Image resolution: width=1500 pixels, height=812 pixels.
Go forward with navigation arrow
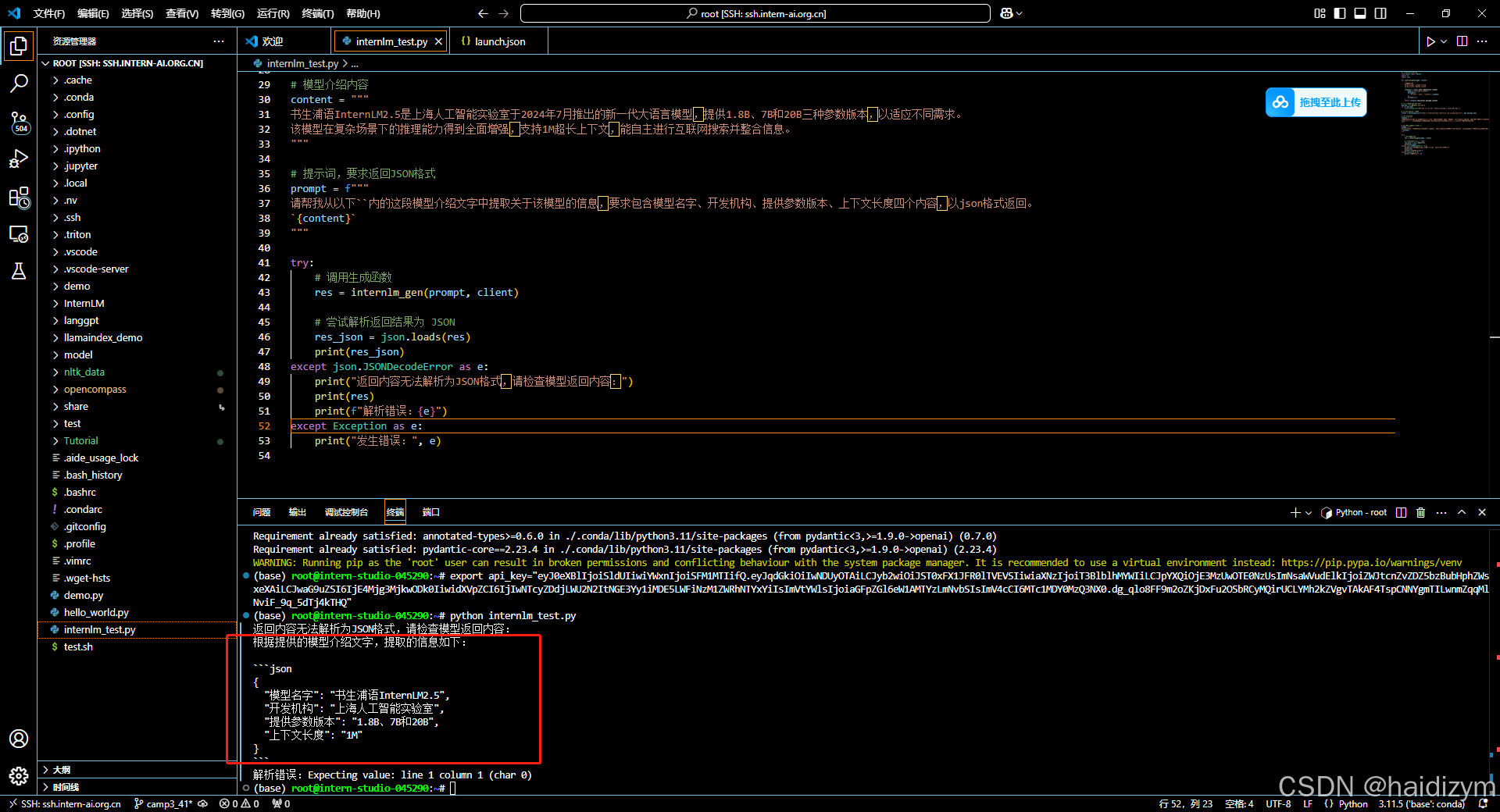(x=504, y=13)
